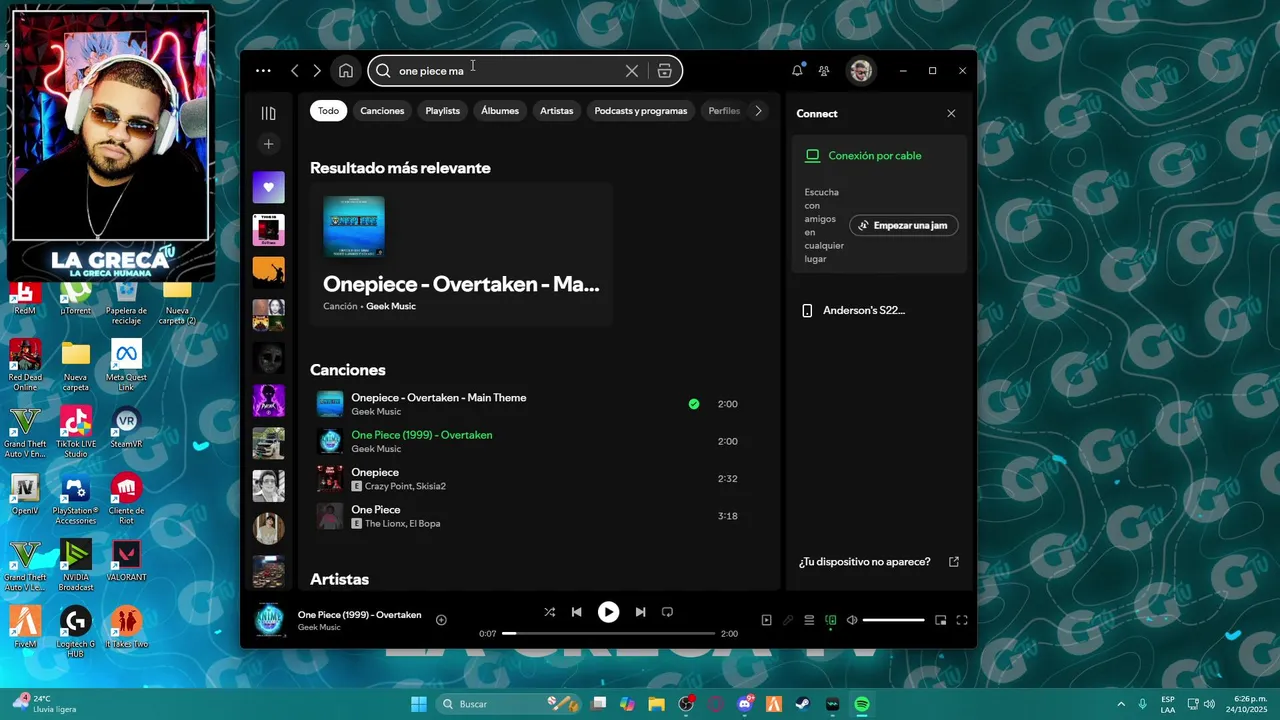Click Empezar una jam button
1280x720 pixels.
tap(904, 225)
